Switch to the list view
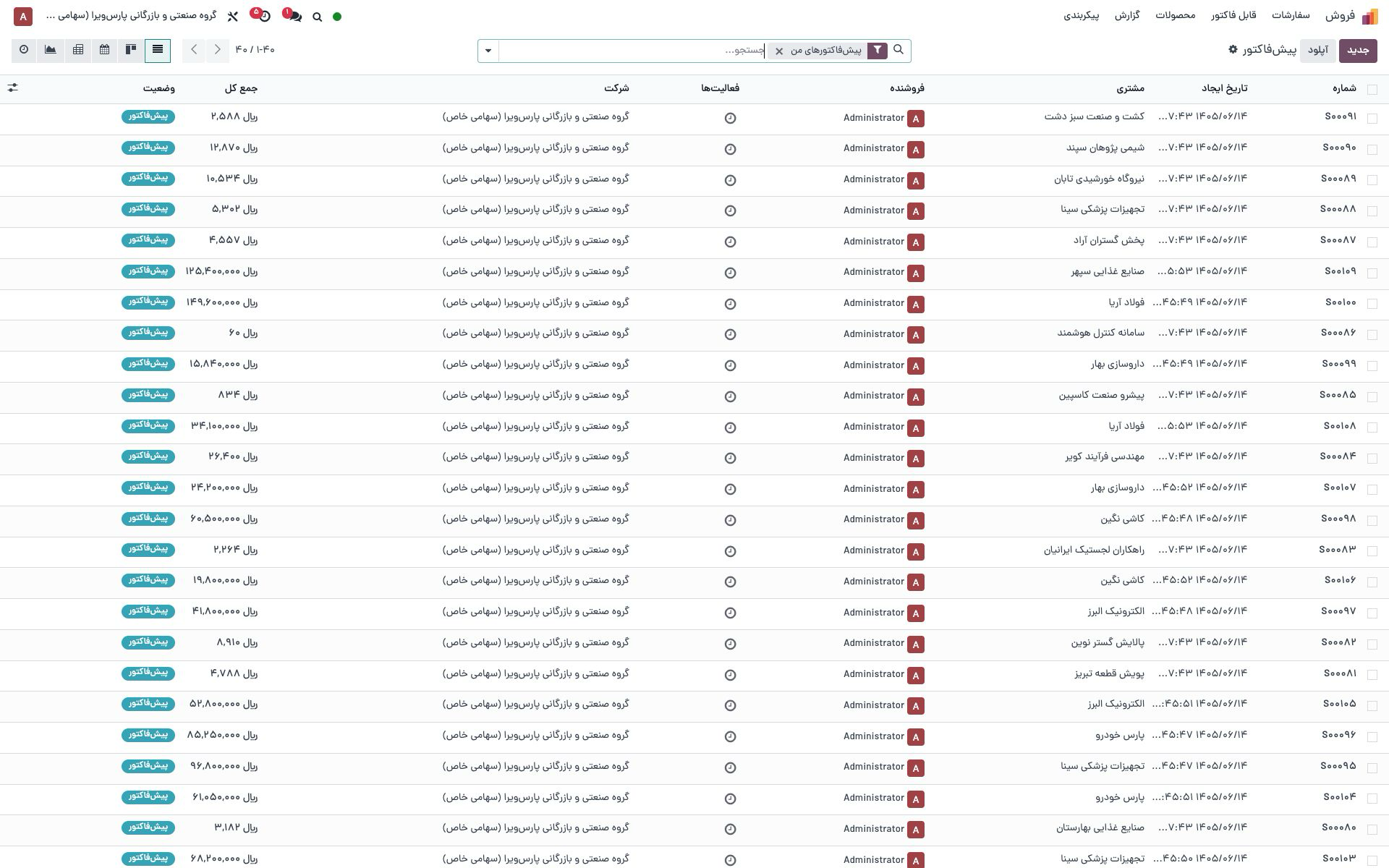 158,50
